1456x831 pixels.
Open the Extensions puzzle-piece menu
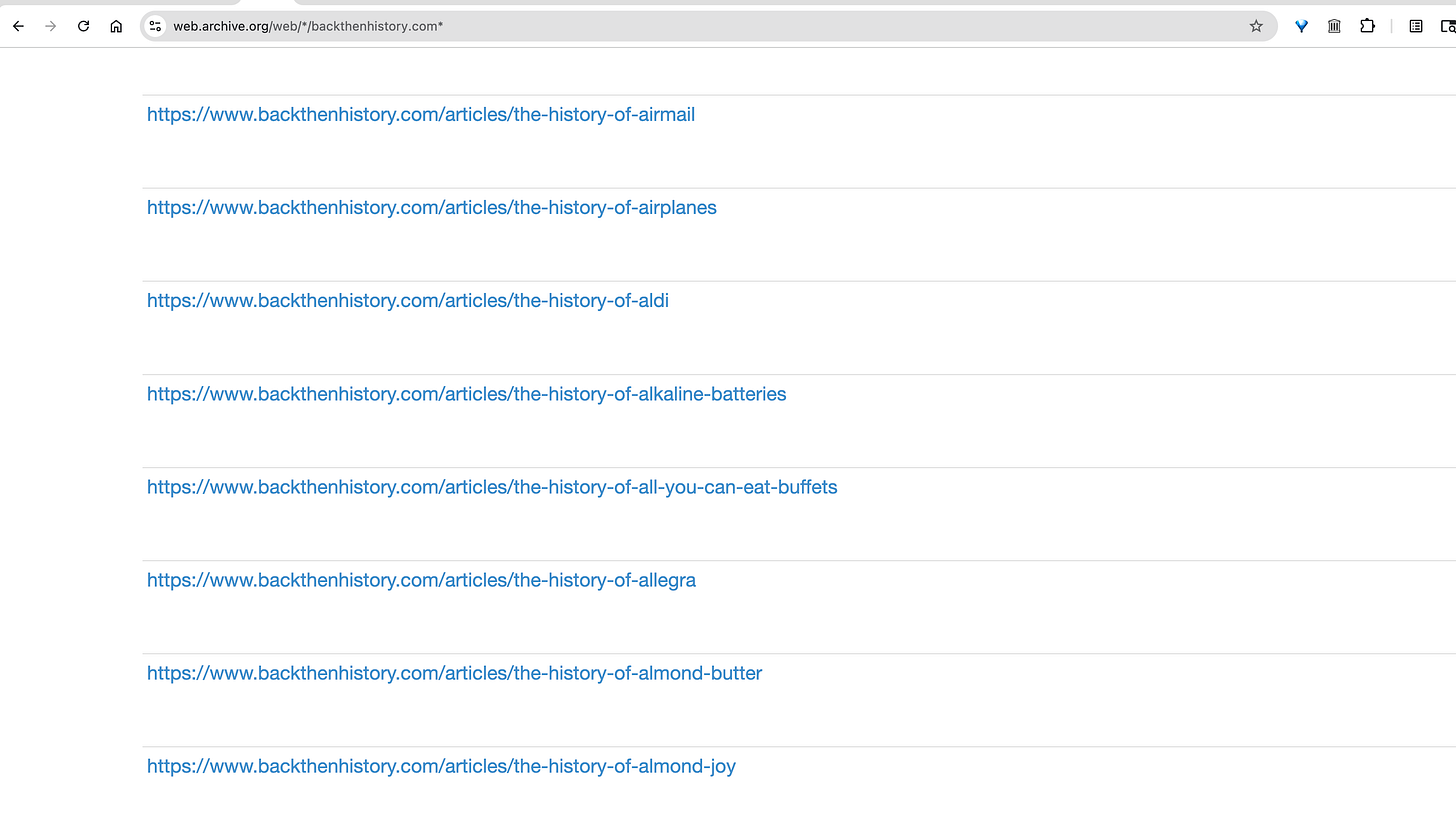(x=1367, y=26)
